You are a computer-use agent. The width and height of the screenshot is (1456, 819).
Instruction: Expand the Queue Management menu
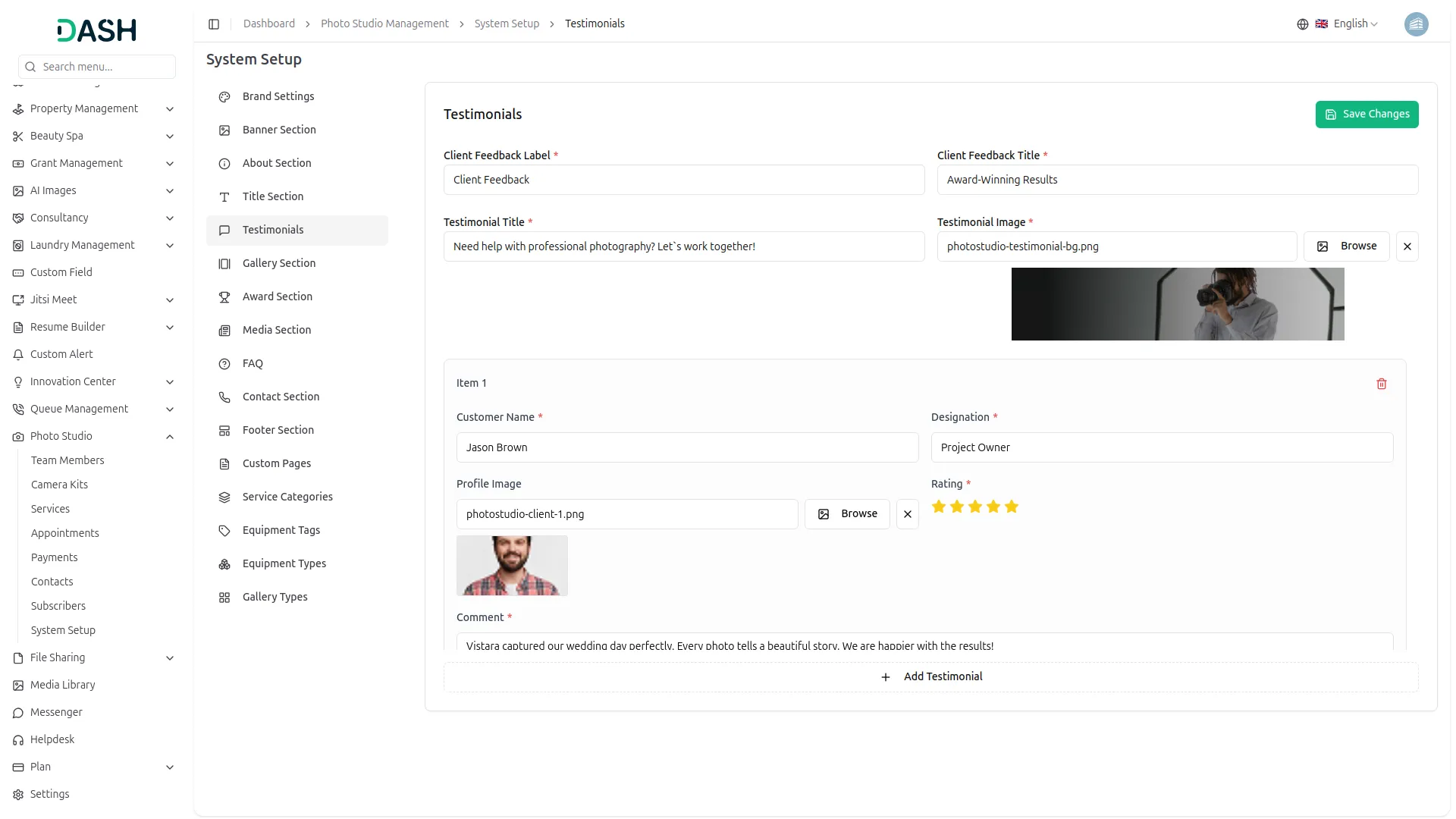tap(170, 409)
